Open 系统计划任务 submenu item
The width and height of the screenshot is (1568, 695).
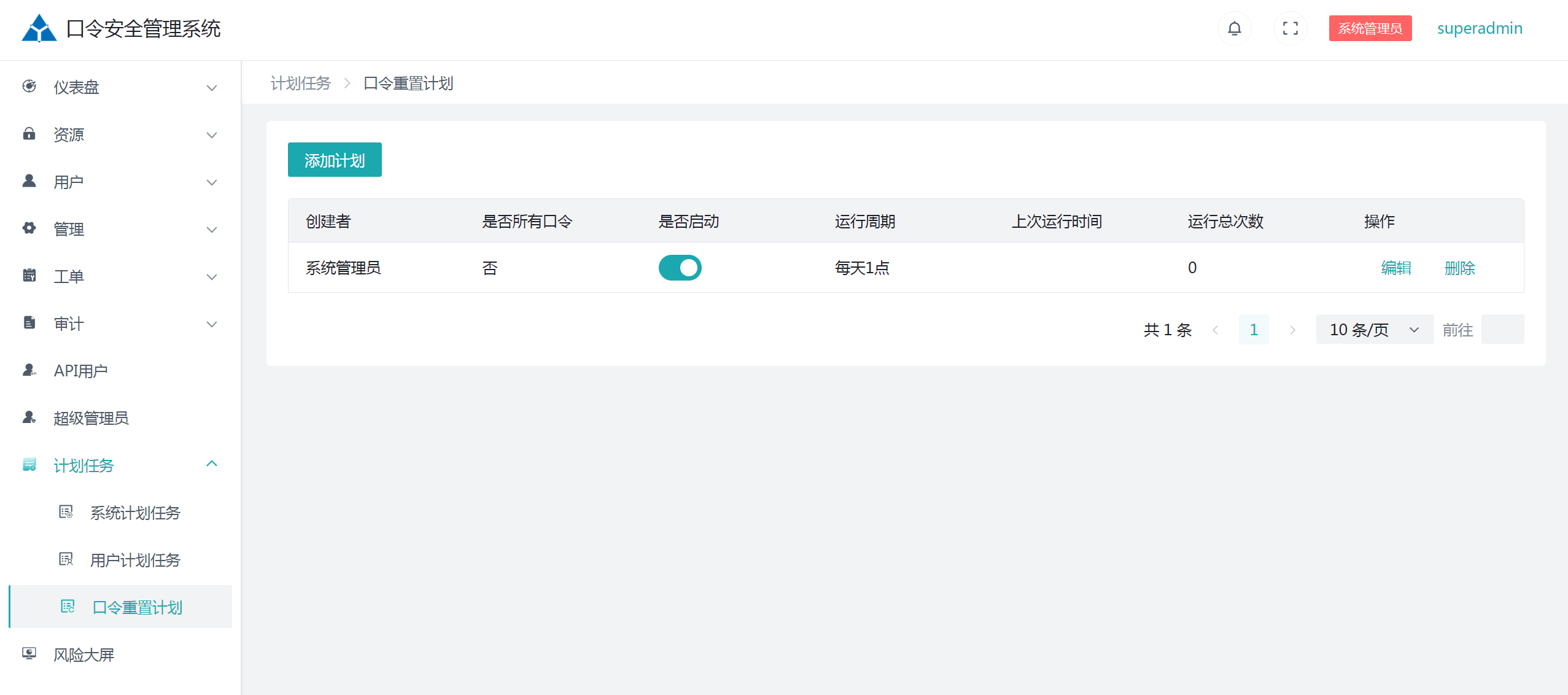pos(135,513)
